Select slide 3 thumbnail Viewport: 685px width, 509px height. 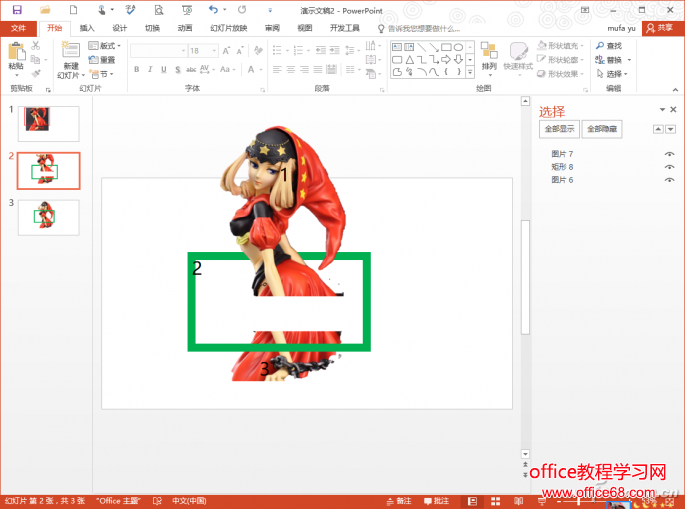(48, 218)
